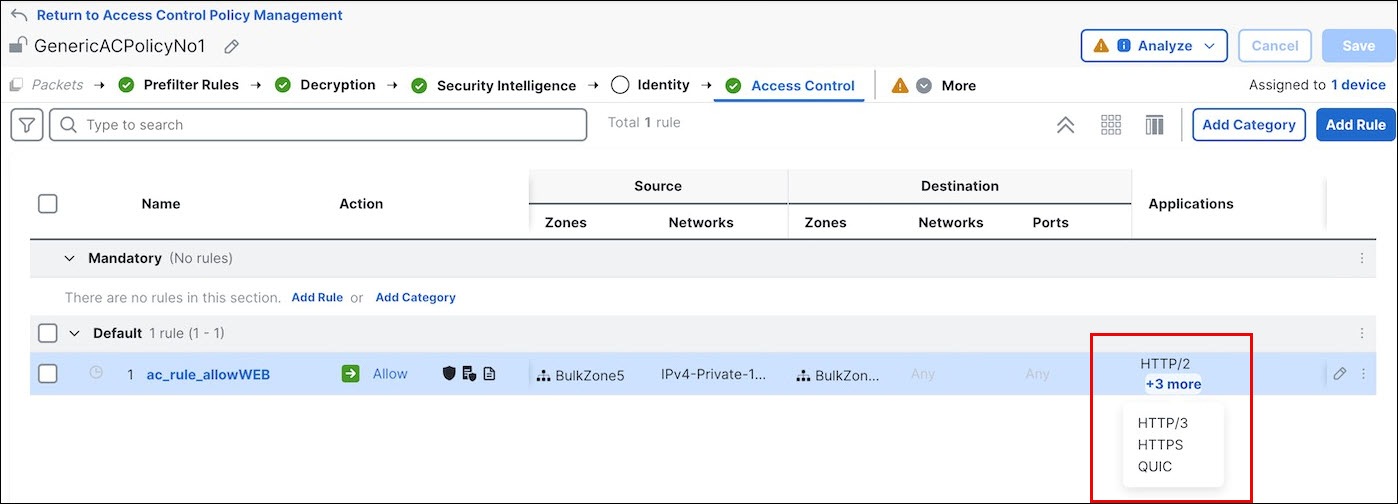1398x504 pixels.
Task: Click the filter funnel icon
Action: (x=26, y=125)
